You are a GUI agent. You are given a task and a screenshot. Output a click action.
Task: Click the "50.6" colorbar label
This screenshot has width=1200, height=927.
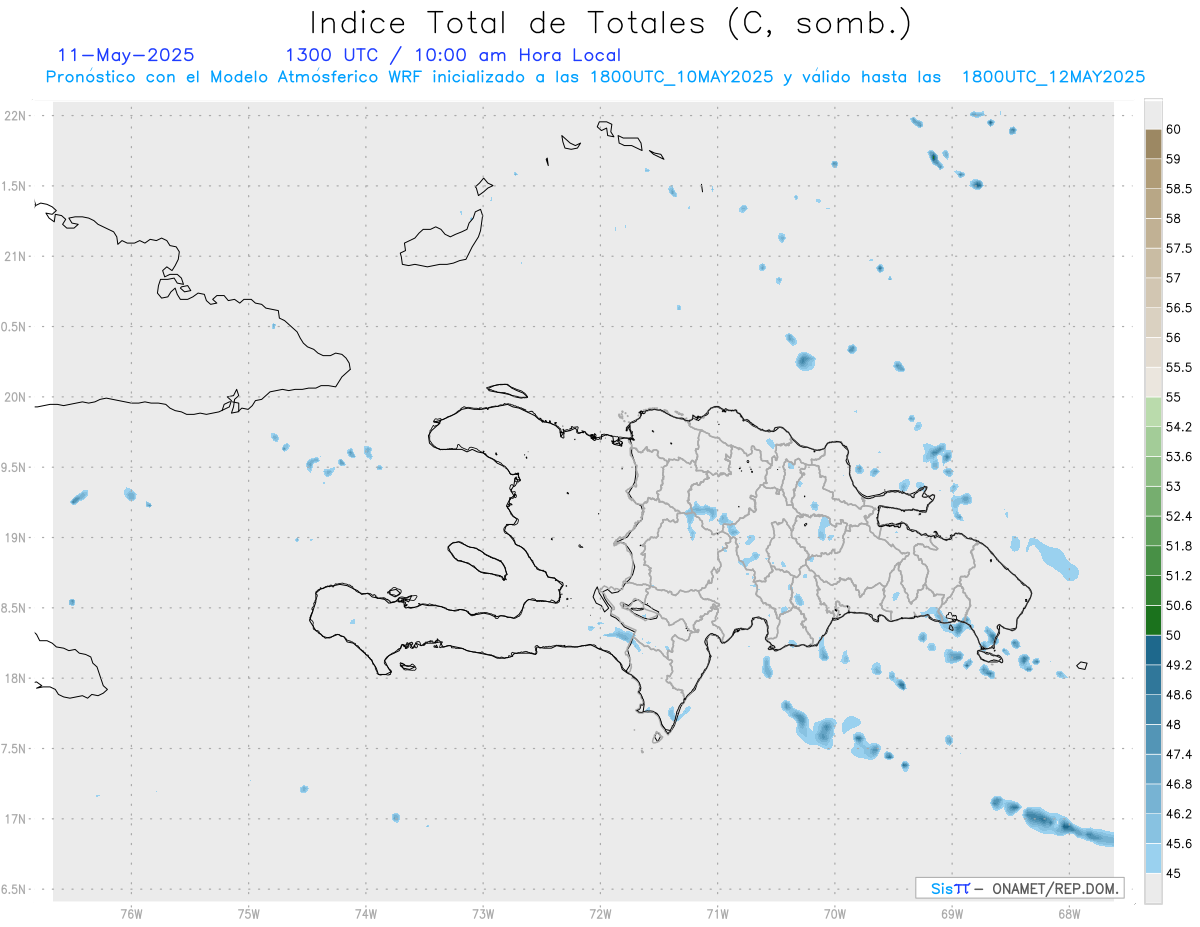coord(1178,606)
